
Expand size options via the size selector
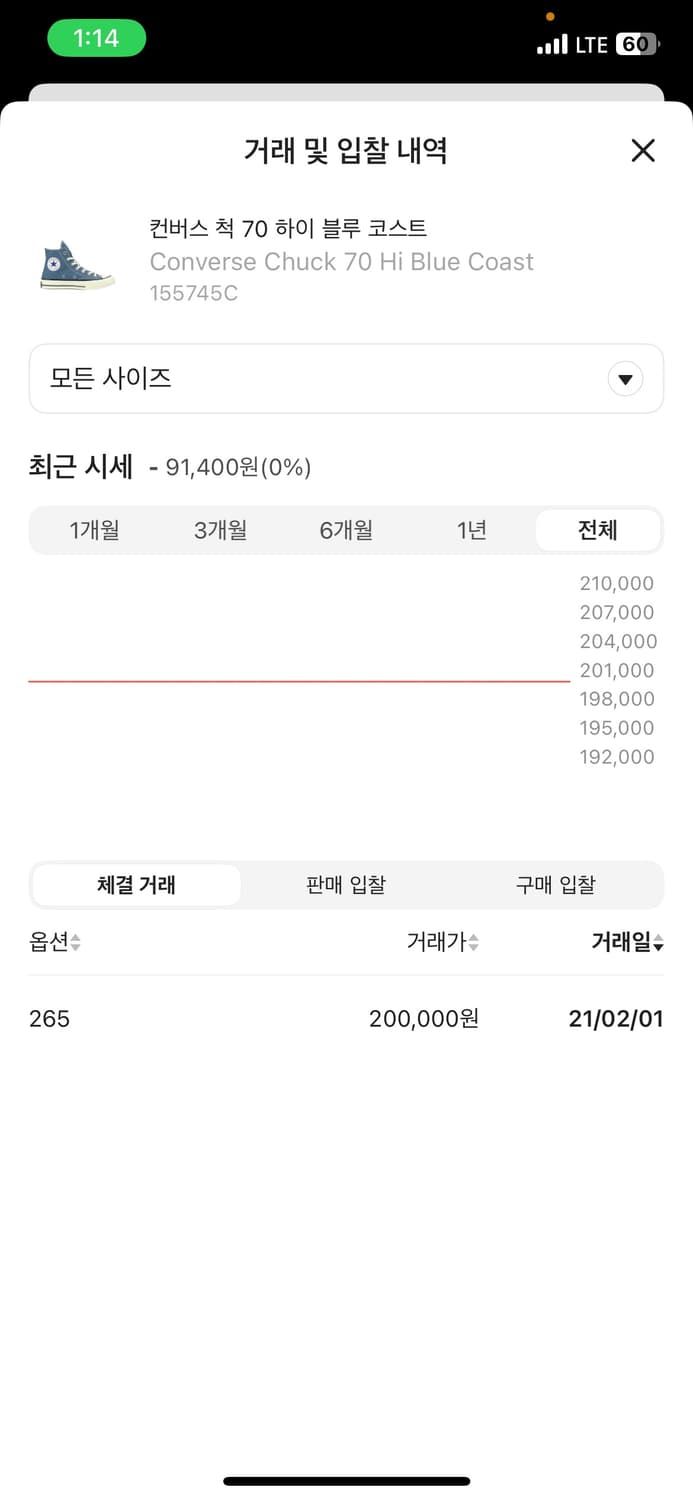(x=346, y=379)
